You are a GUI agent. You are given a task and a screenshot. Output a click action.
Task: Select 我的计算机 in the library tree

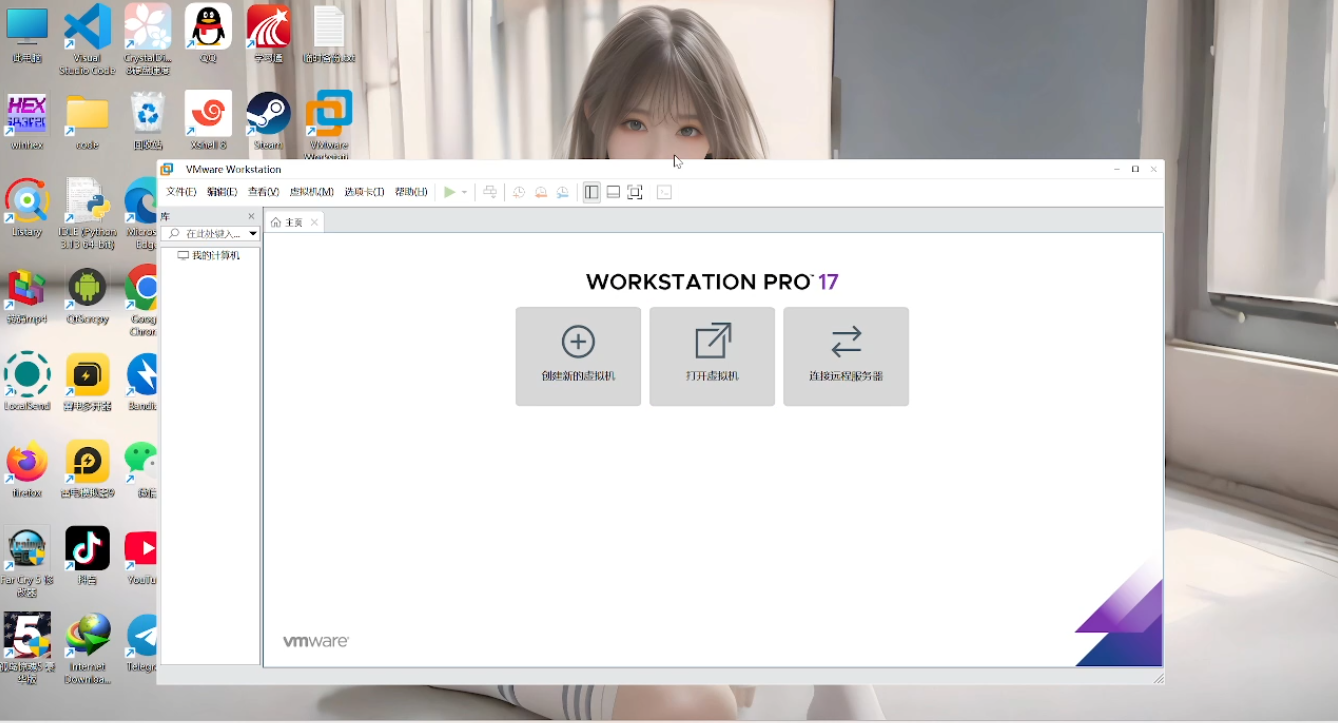[209, 256]
